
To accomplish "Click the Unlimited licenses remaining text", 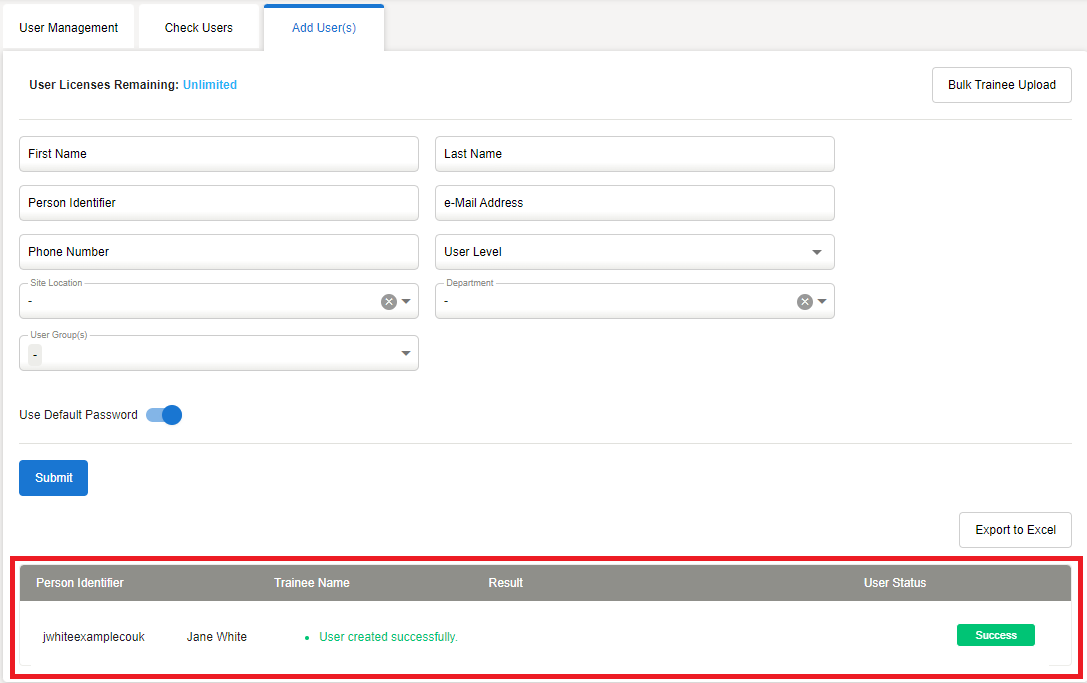I will click(x=210, y=85).
